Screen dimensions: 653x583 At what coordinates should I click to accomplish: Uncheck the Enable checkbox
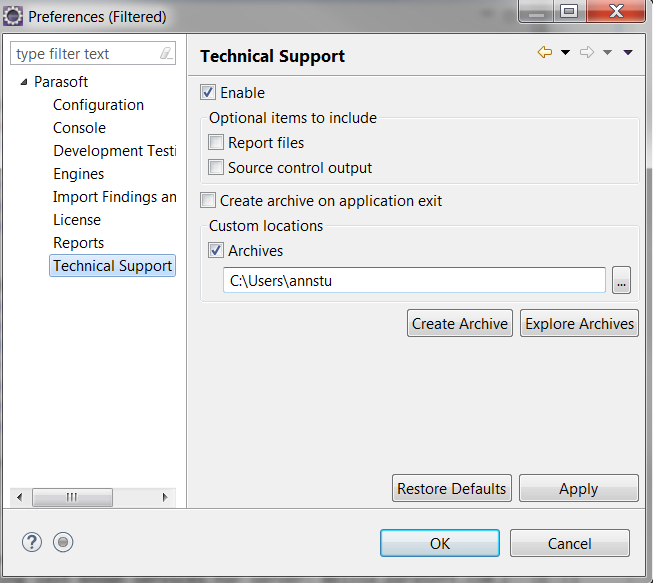[x=208, y=92]
